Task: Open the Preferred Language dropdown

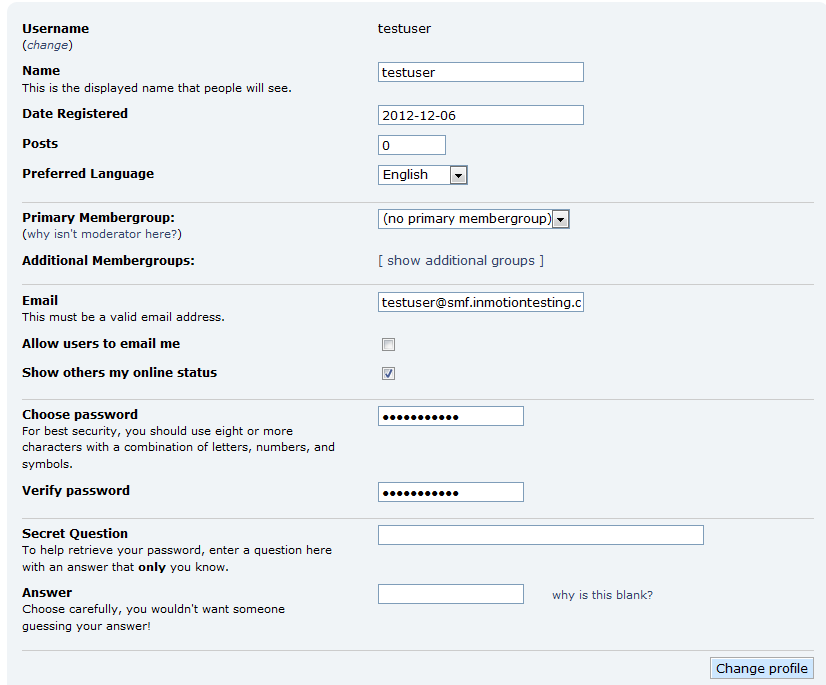Action: coord(422,175)
